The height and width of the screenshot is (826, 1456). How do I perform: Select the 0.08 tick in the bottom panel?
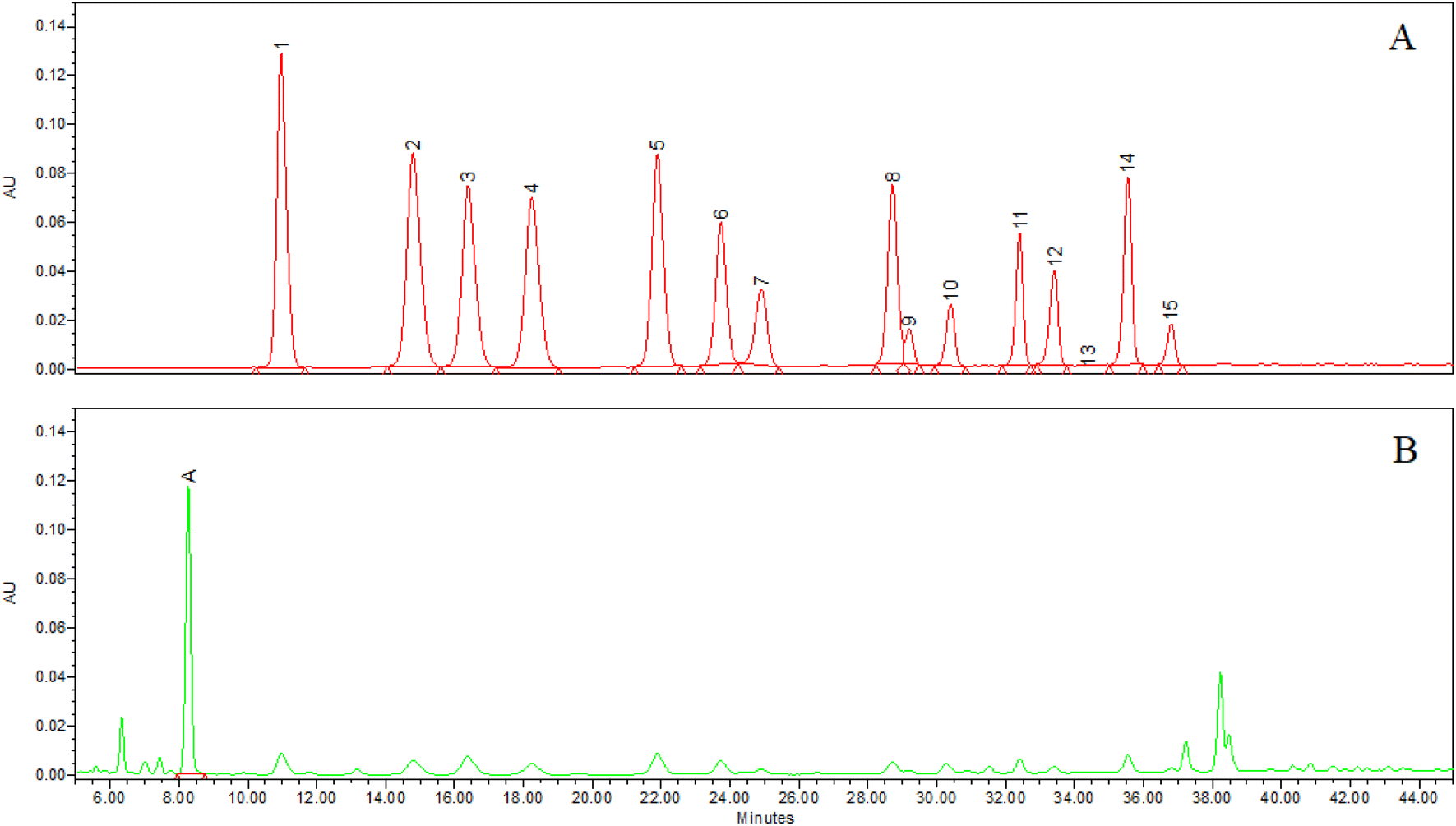click(49, 579)
